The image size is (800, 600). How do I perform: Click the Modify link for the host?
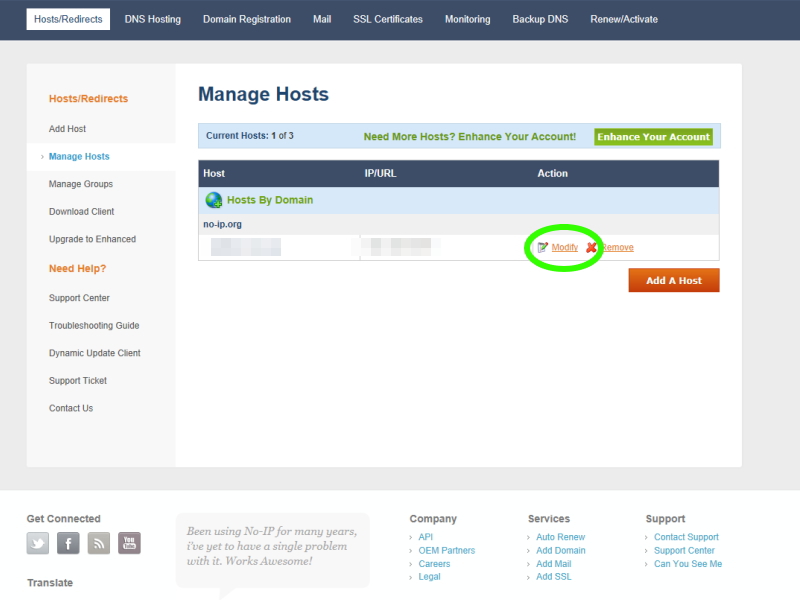(x=565, y=247)
